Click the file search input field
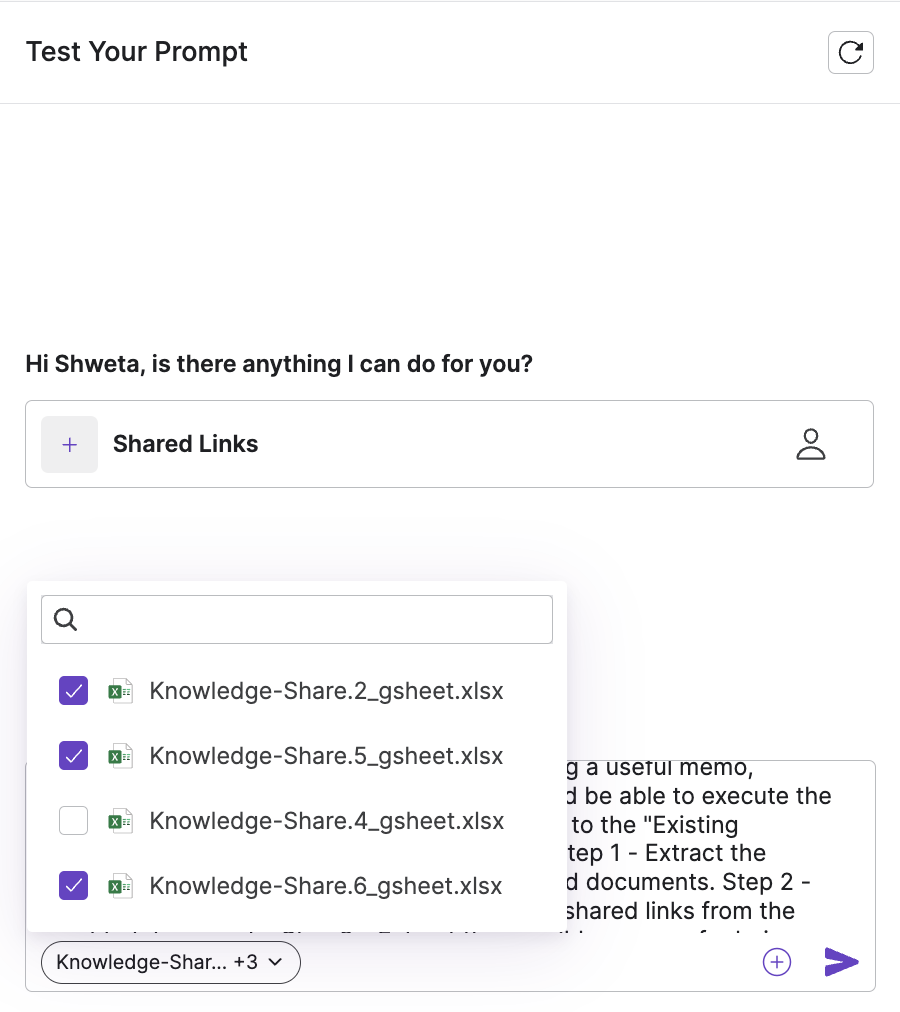 pyautogui.click(x=310, y=620)
